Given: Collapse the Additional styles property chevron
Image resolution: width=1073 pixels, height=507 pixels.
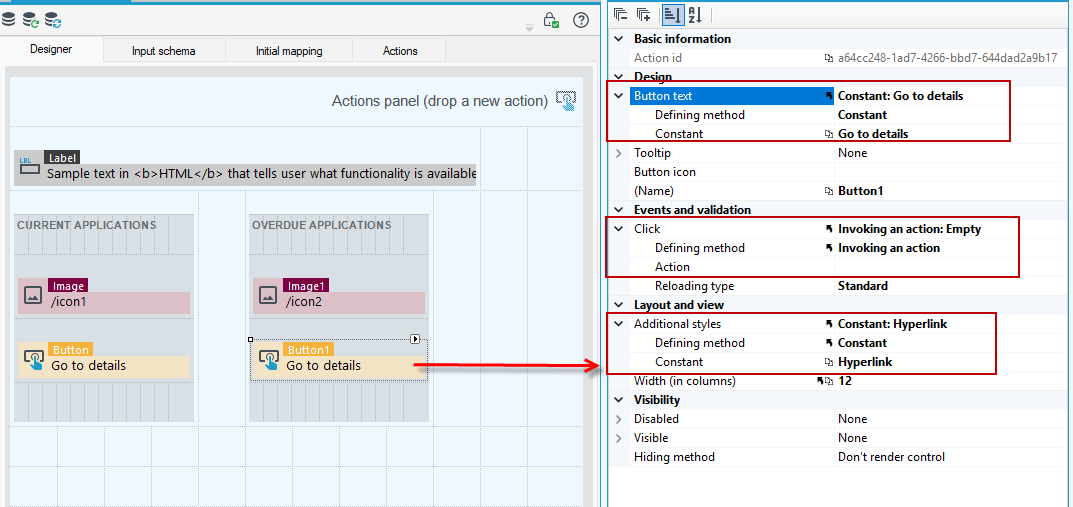Looking at the screenshot, I should pyautogui.click(x=619, y=324).
